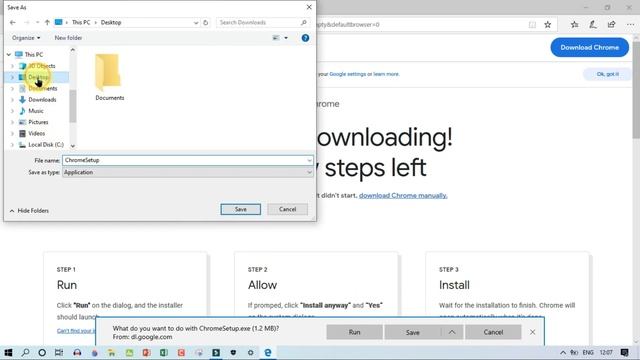Click Save in Save As dialog

(240, 209)
